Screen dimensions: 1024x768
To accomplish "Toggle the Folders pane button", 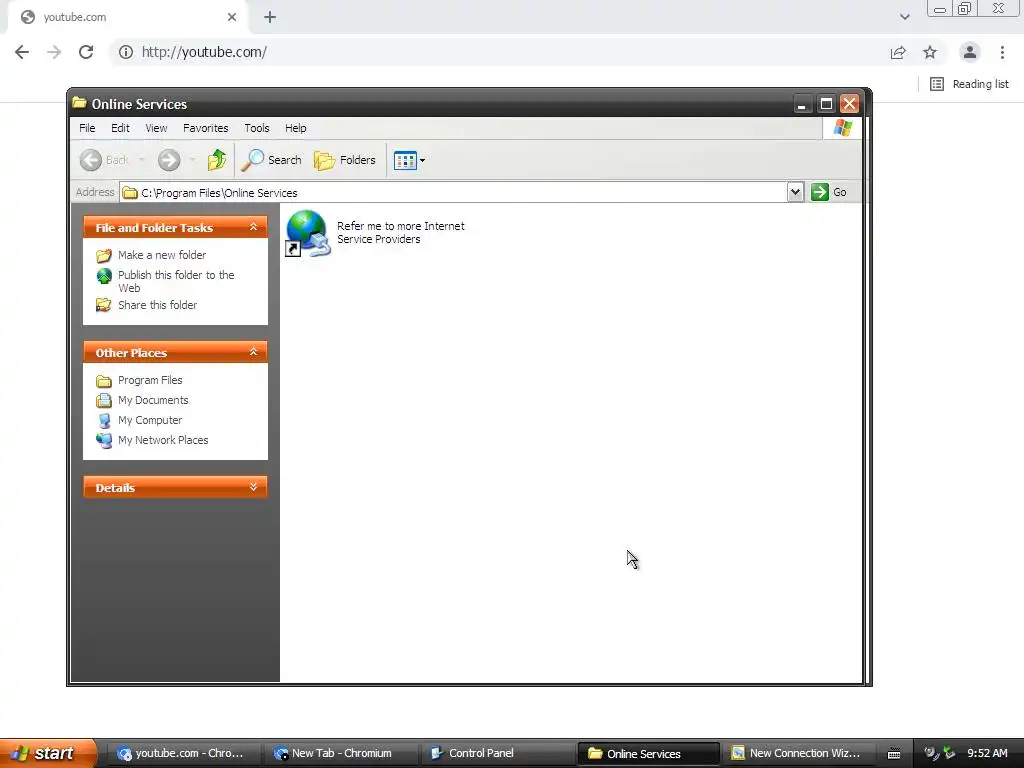I will coord(345,160).
